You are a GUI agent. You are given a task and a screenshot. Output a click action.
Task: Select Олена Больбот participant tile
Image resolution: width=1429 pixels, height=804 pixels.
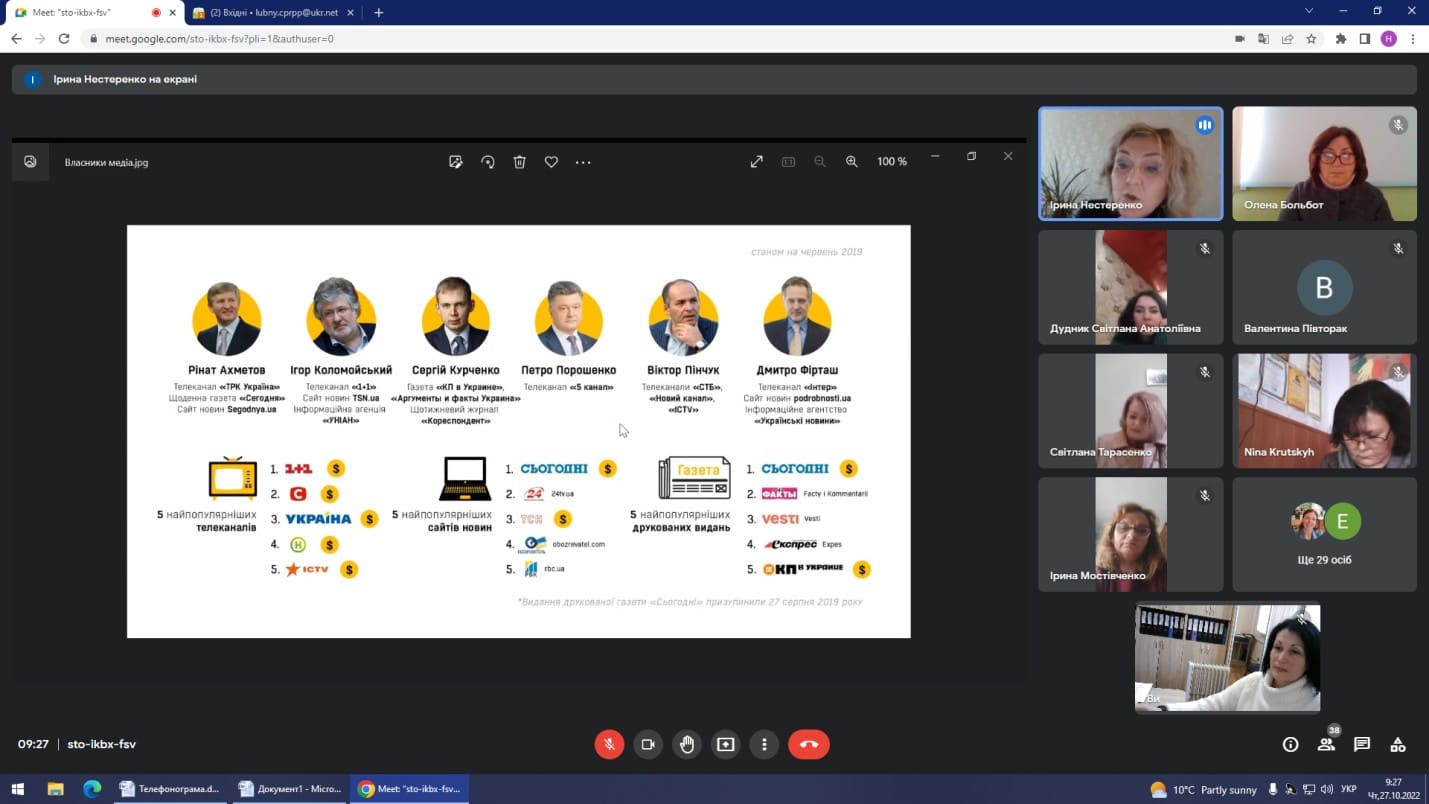pos(1324,164)
